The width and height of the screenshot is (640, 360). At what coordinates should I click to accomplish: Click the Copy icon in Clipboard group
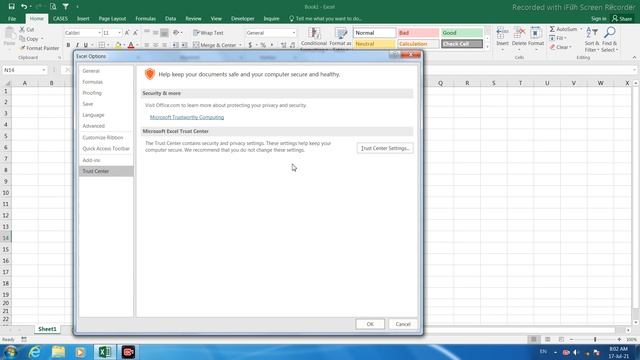tap(22, 39)
